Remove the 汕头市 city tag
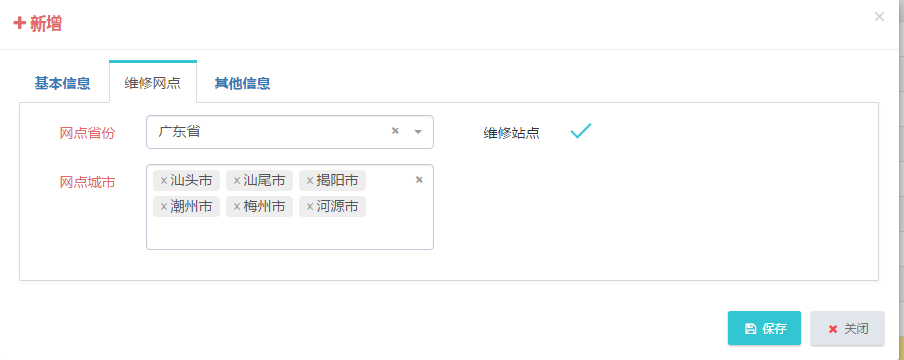The image size is (904, 360). point(164,181)
